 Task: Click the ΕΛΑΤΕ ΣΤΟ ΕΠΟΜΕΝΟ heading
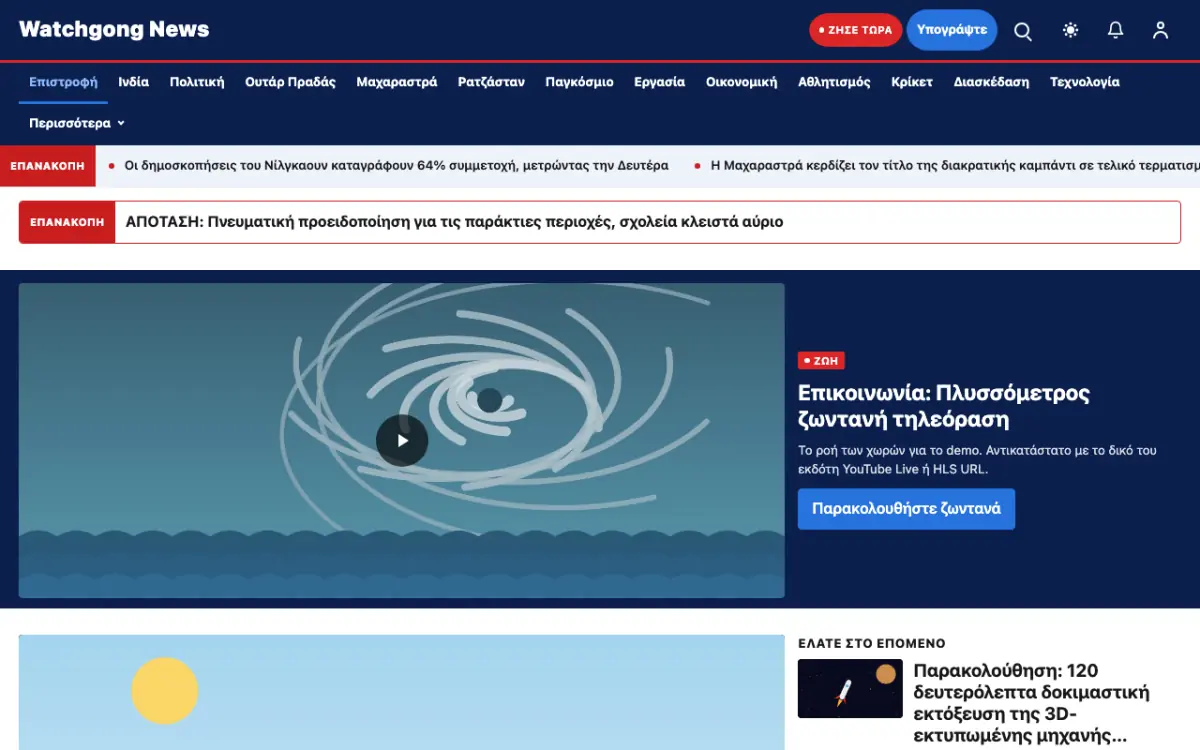pos(872,643)
